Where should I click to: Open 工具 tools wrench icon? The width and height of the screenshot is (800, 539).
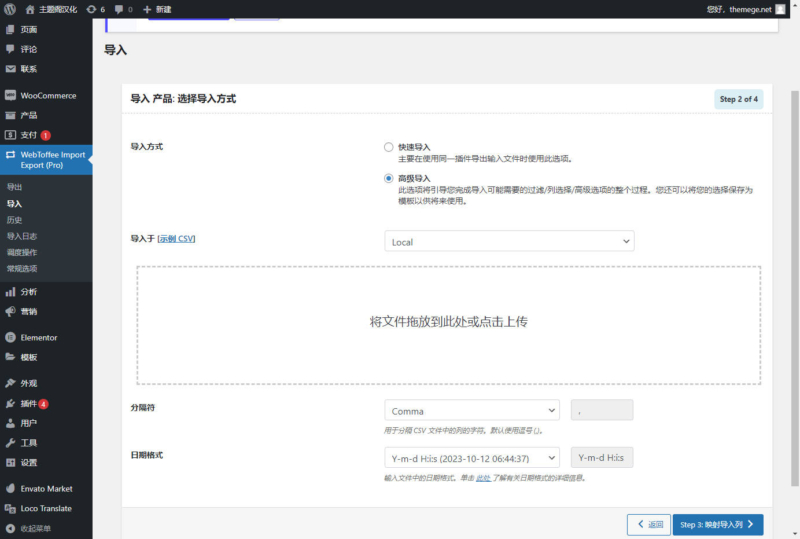point(10,443)
